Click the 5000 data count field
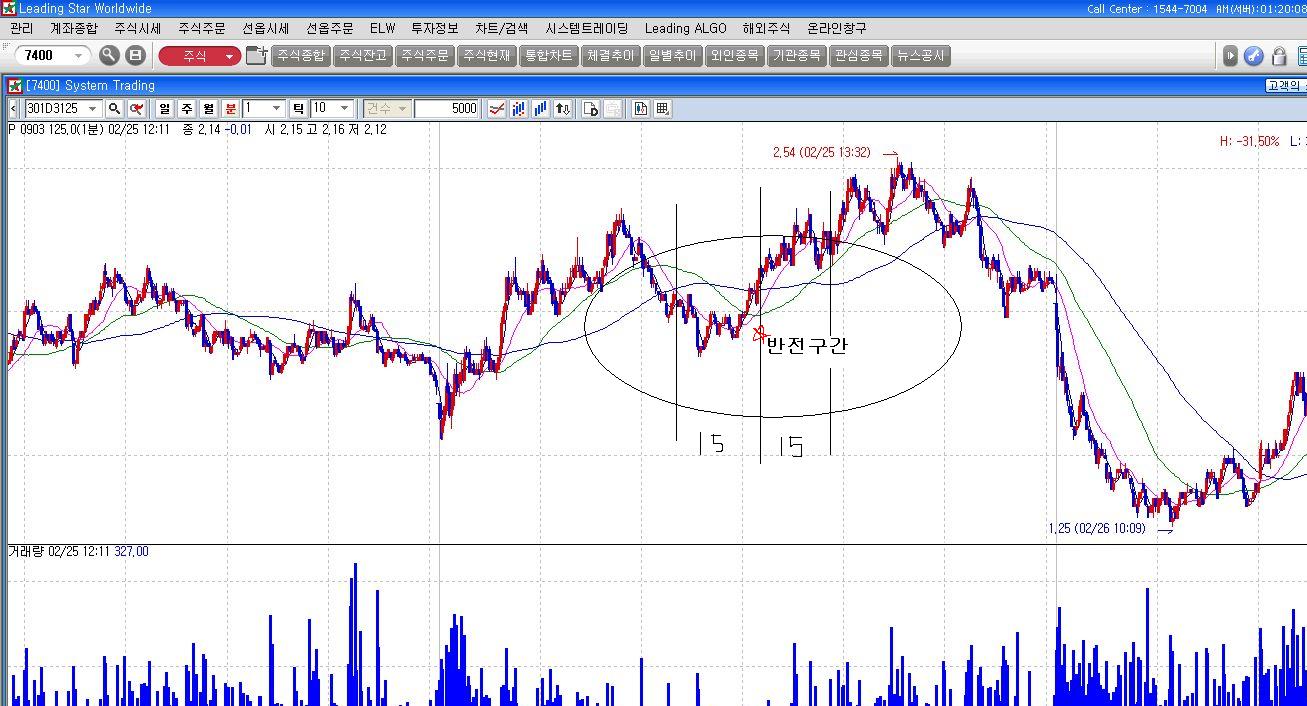The image size is (1307, 706). (447, 108)
